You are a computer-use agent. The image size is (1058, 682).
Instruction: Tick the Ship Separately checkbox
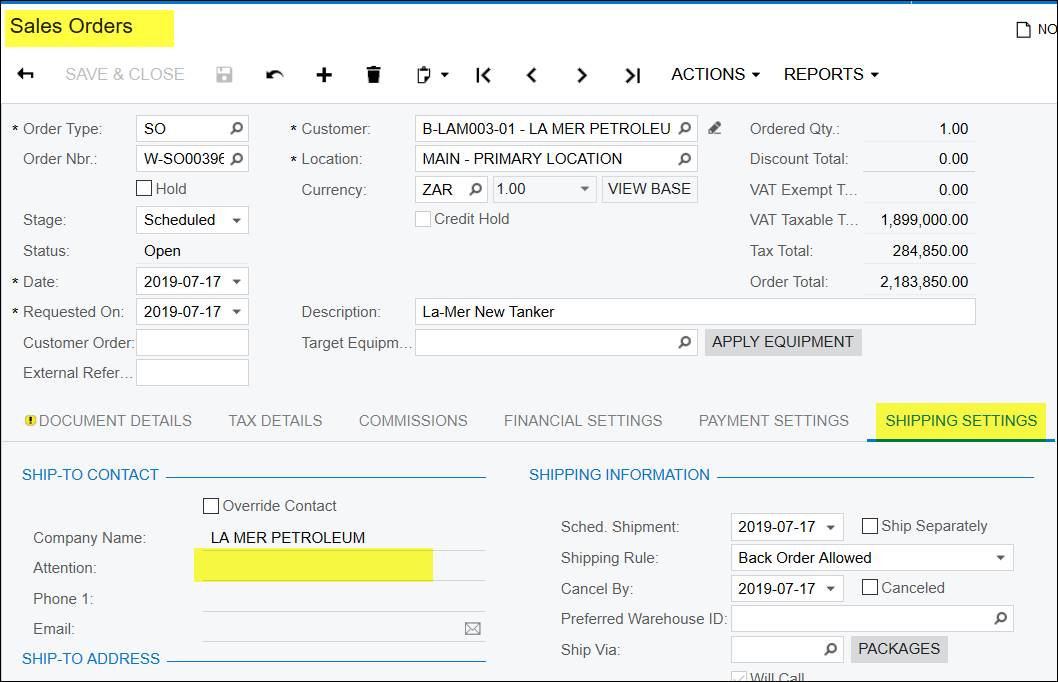[x=870, y=526]
